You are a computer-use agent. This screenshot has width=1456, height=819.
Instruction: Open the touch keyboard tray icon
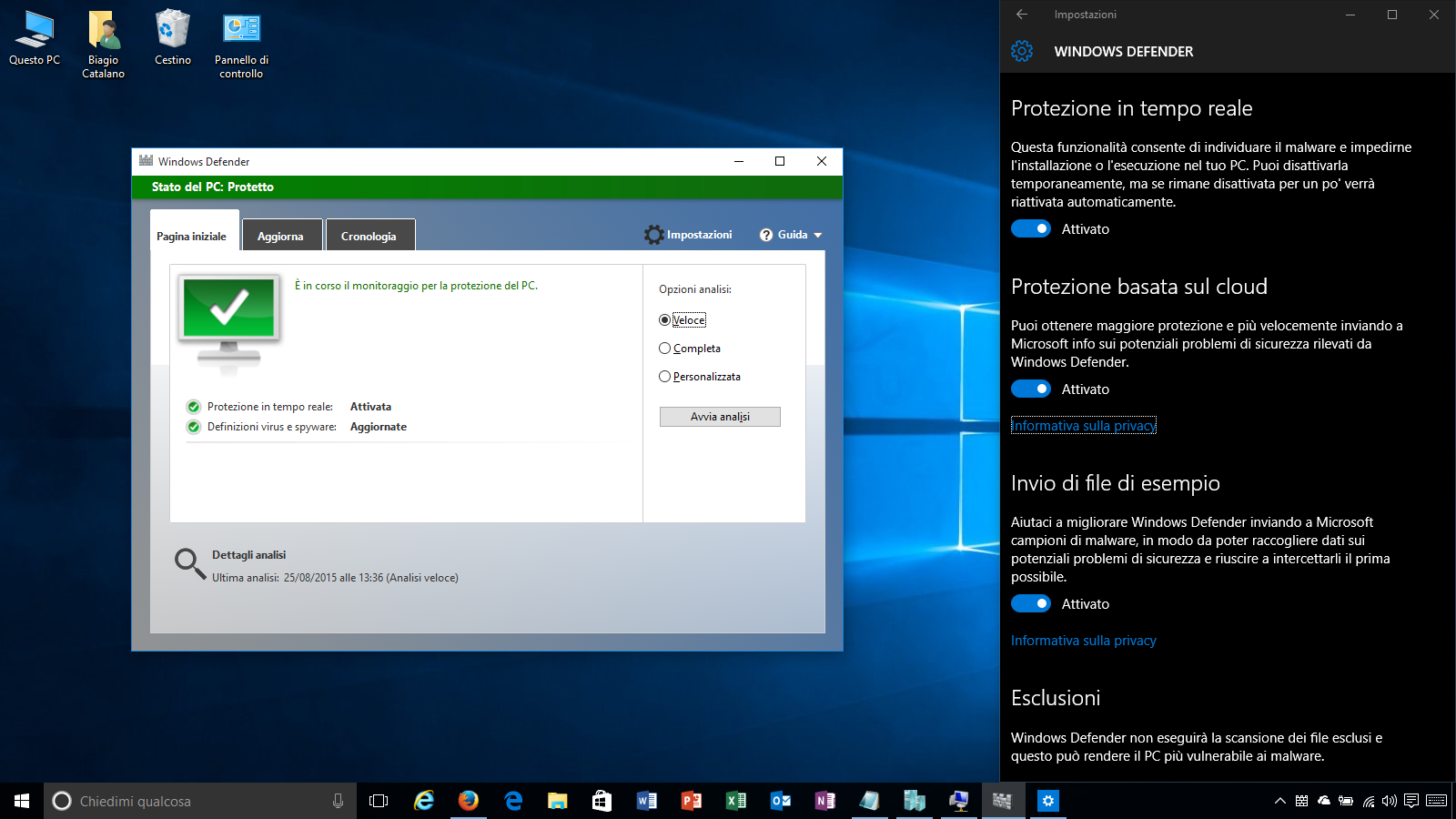(x=1437, y=801)
